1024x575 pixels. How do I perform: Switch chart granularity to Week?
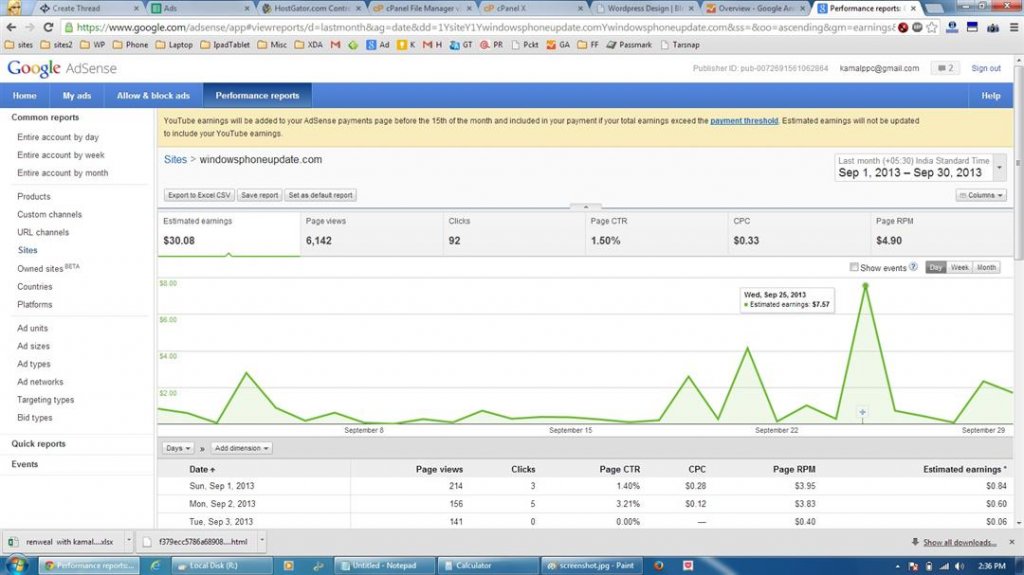(x=959, y=268)
